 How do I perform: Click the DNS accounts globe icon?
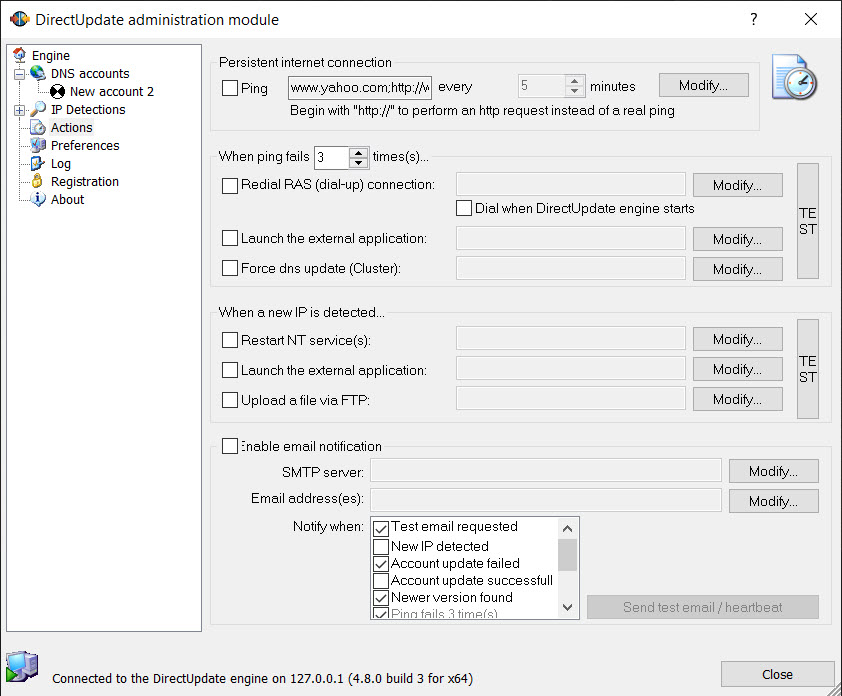(38, 73)
